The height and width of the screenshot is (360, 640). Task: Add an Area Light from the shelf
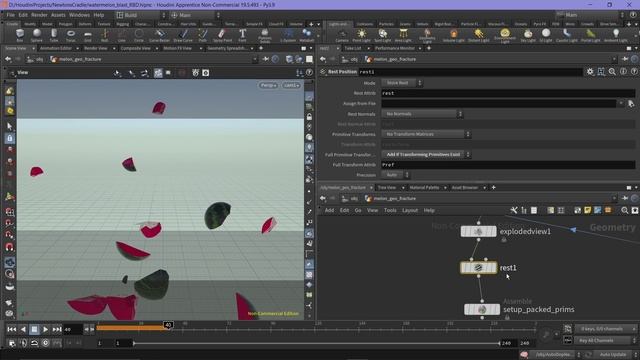[403, 35]
